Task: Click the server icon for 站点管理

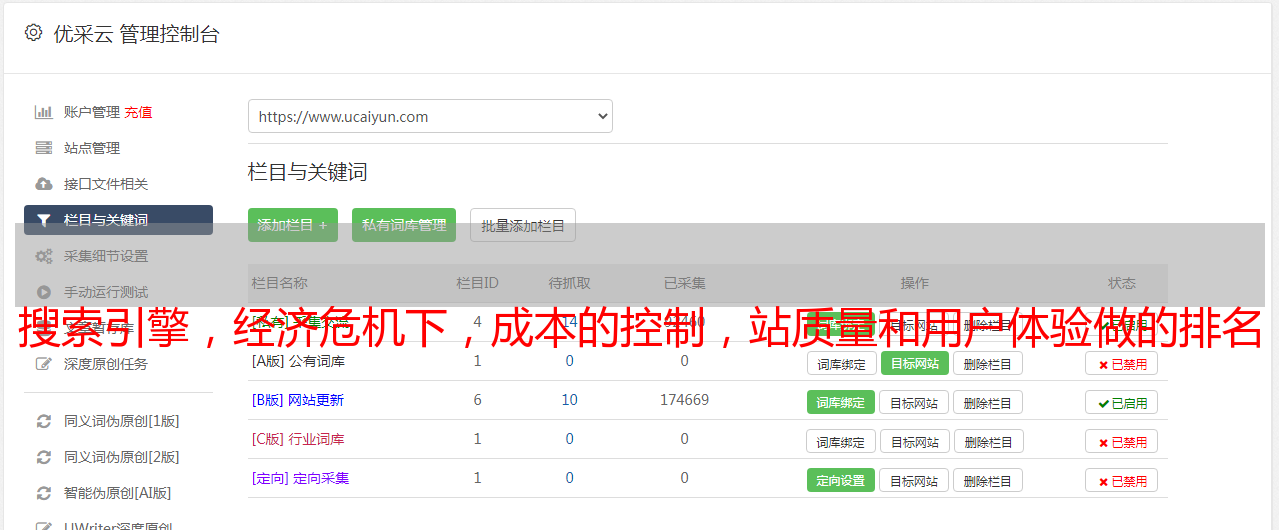Action: coord(43,148)
